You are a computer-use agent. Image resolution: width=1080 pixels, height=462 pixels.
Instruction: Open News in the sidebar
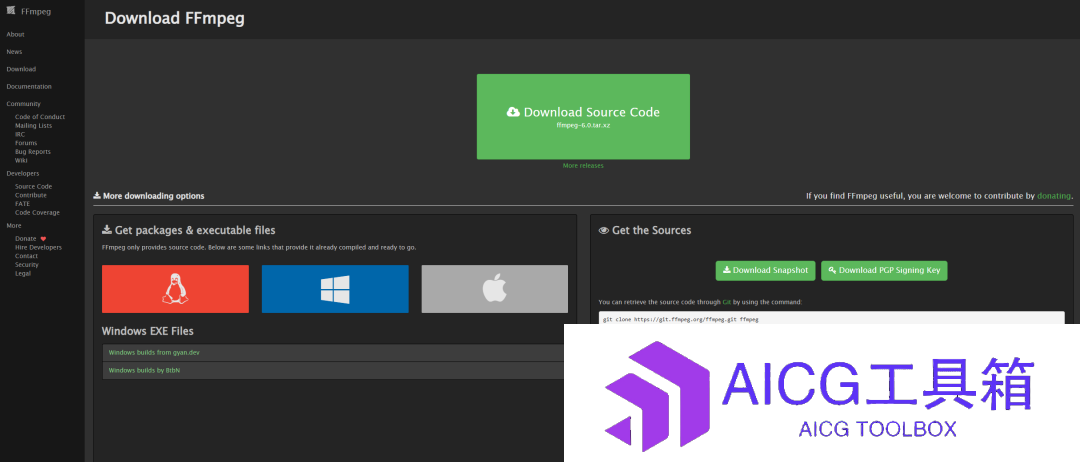(14, 52)
